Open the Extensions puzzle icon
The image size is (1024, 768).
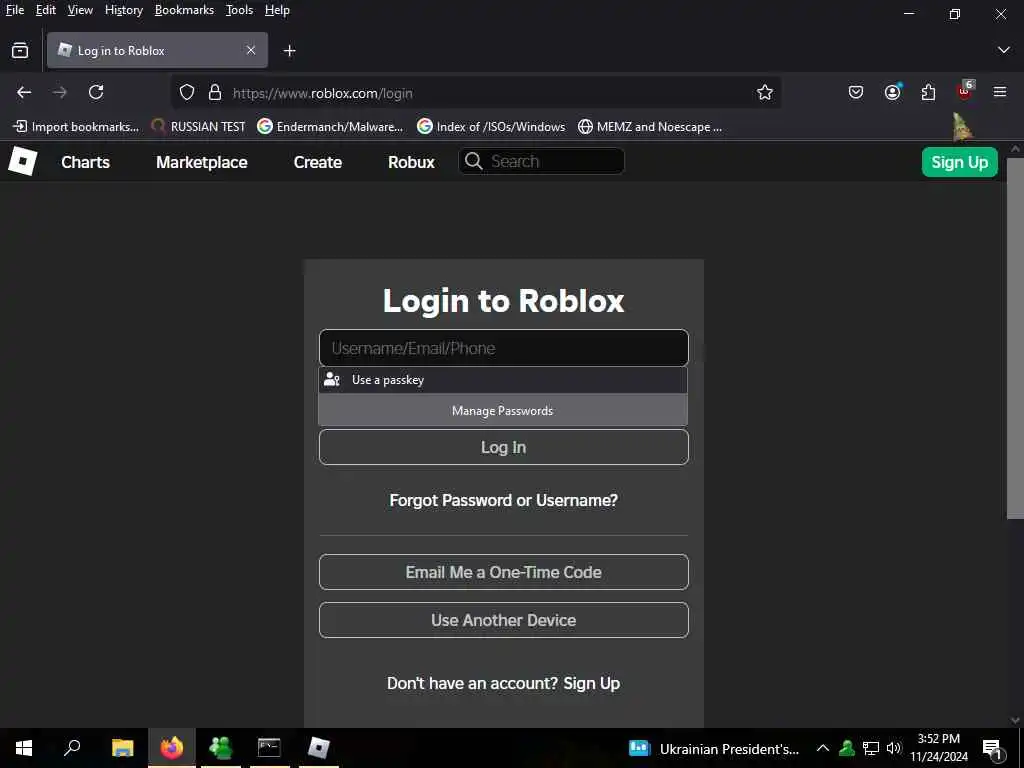coord(928,93)
